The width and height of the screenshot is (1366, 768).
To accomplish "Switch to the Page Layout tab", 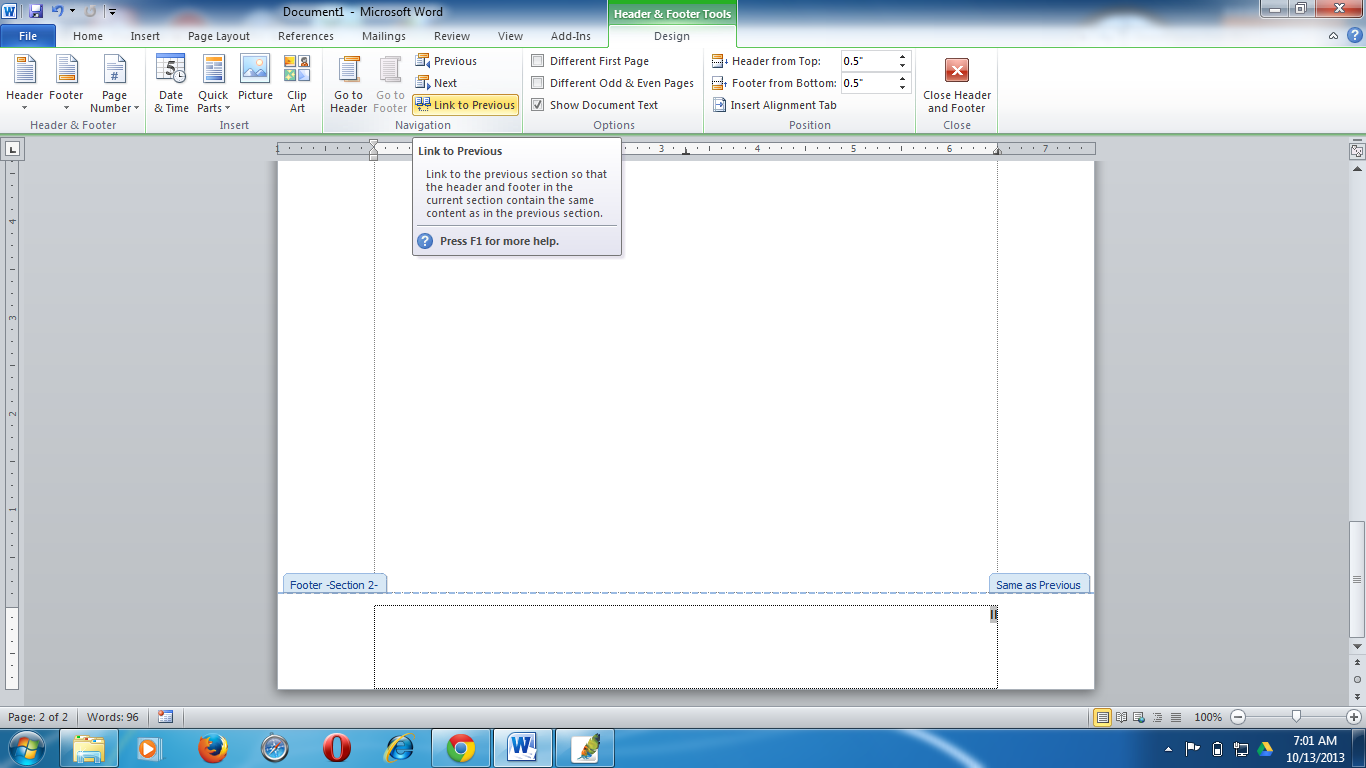I will (219, 36).
